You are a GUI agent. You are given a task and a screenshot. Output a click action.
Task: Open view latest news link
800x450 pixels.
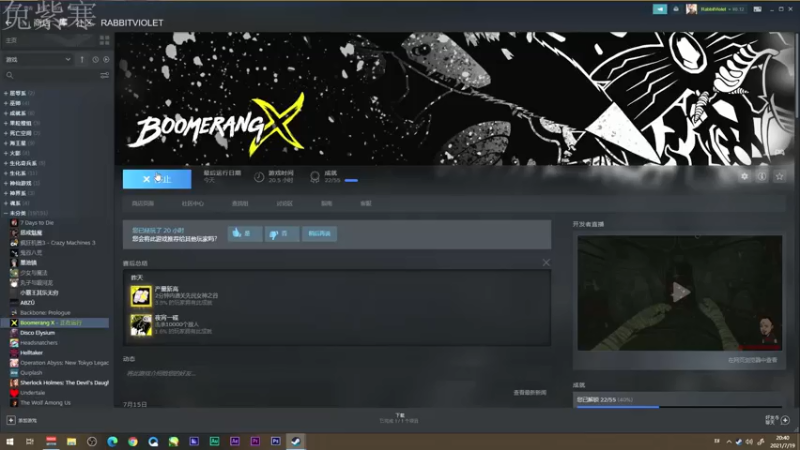[x=530, y=393]
